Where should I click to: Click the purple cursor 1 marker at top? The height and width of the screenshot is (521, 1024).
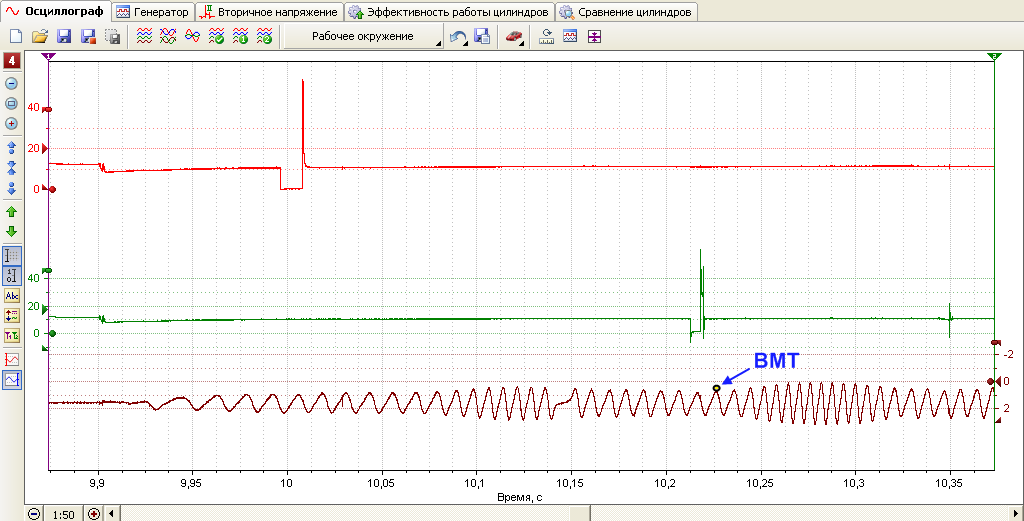[x=49, y=57]
